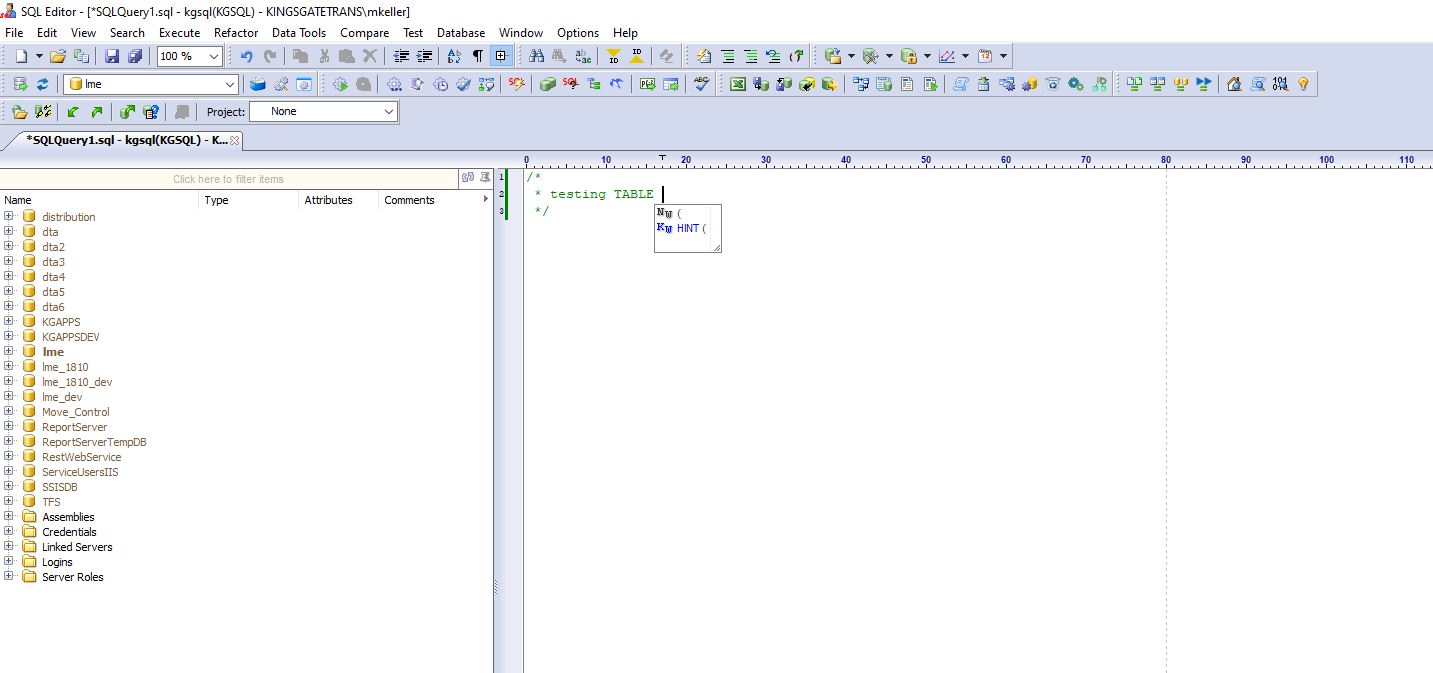The width and height of the screenshot is (1433, 673).
Task: Open the Execute menu
Action: [x=179, y=32]
